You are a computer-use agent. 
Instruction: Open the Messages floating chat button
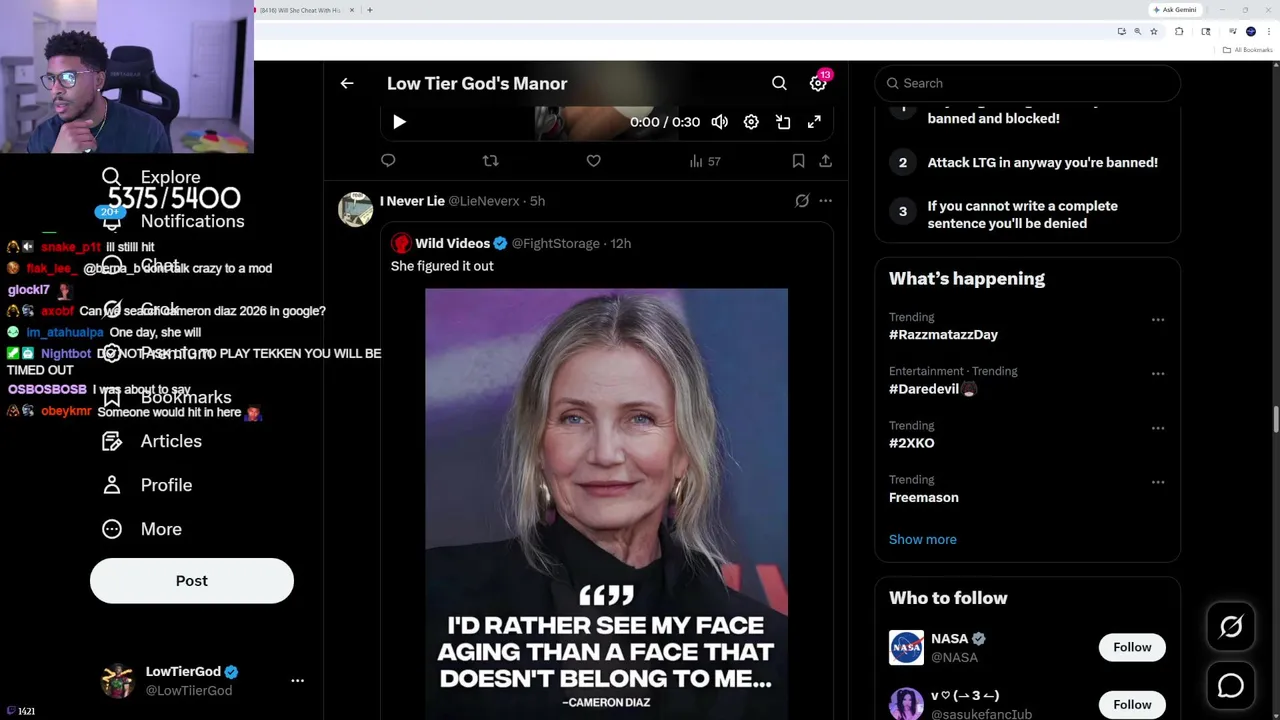[x=1231, y=685]
